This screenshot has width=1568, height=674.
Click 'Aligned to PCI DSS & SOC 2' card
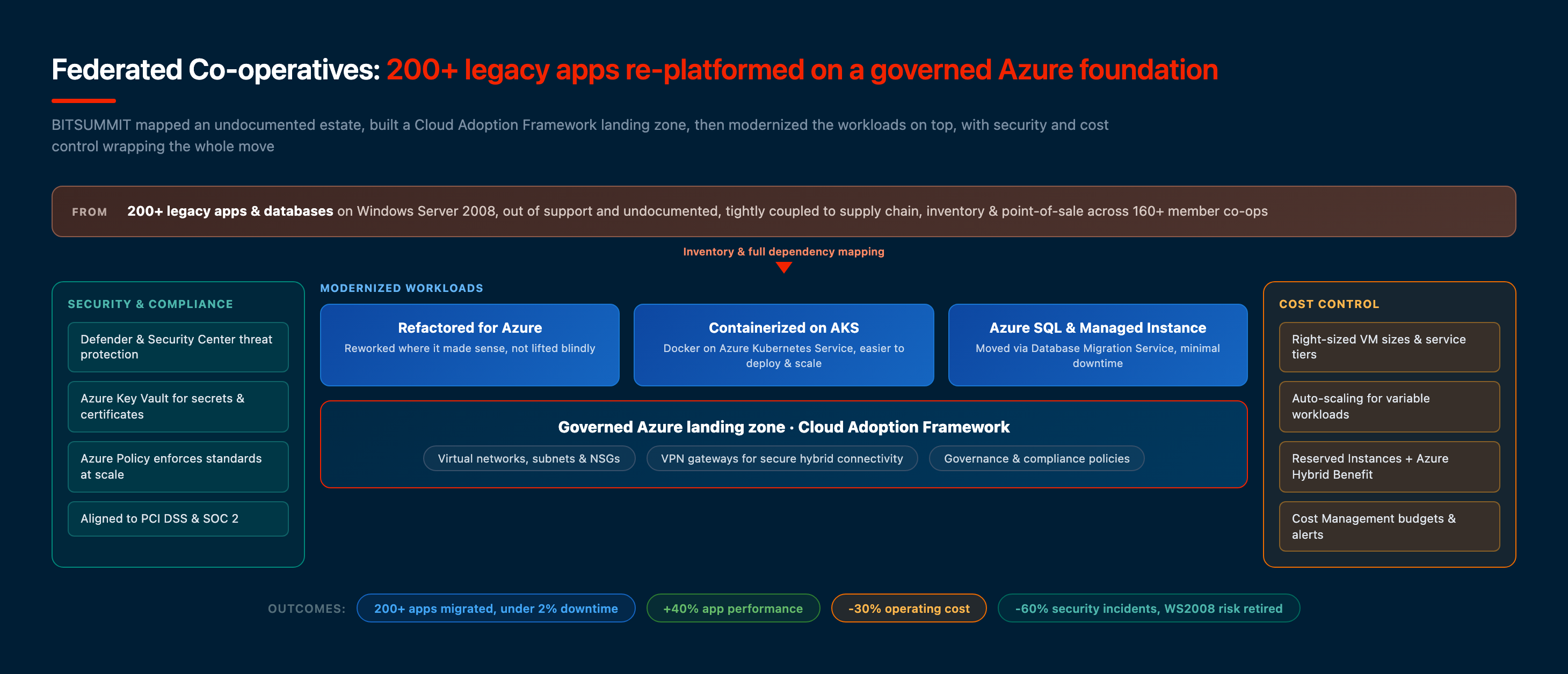(178, 518)
